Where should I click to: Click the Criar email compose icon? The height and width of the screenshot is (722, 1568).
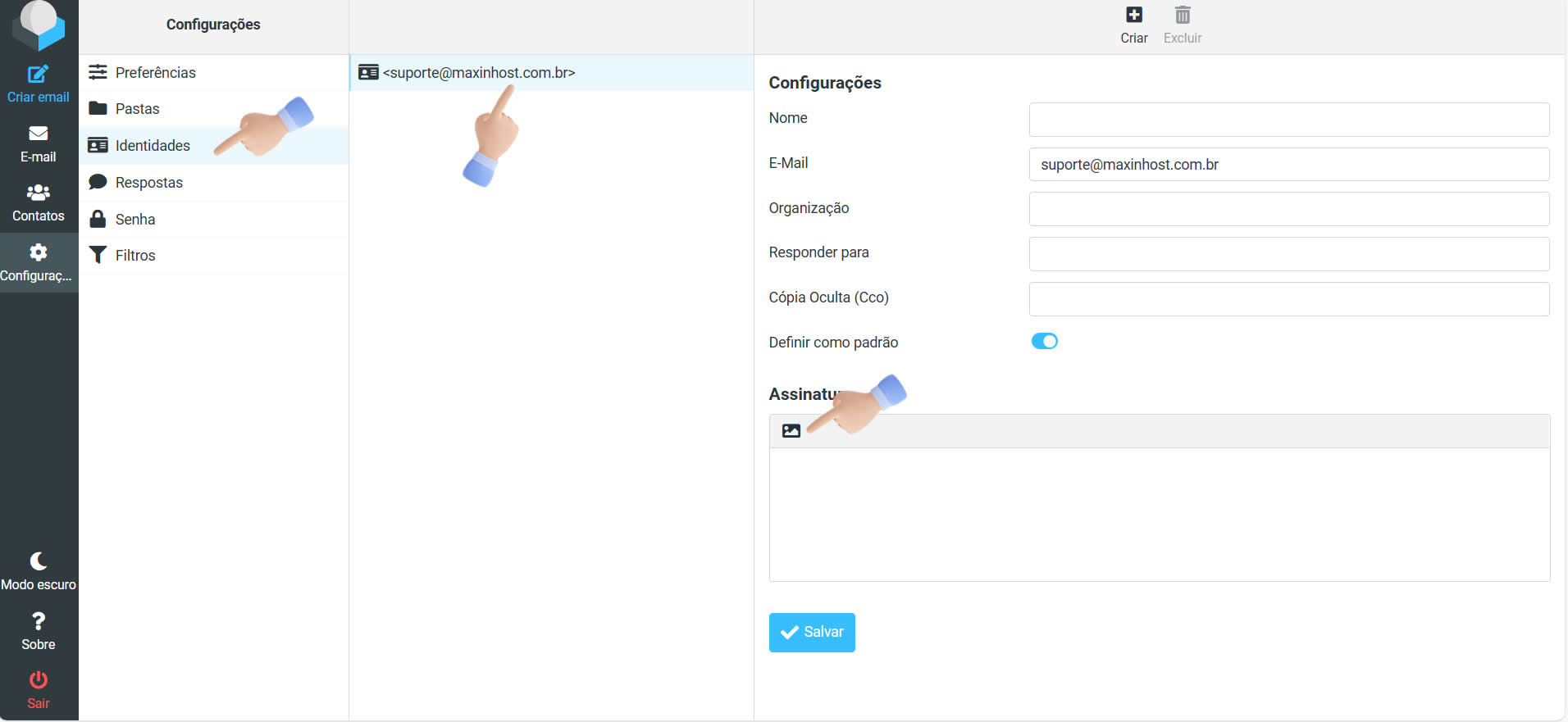tap(38, 75)
